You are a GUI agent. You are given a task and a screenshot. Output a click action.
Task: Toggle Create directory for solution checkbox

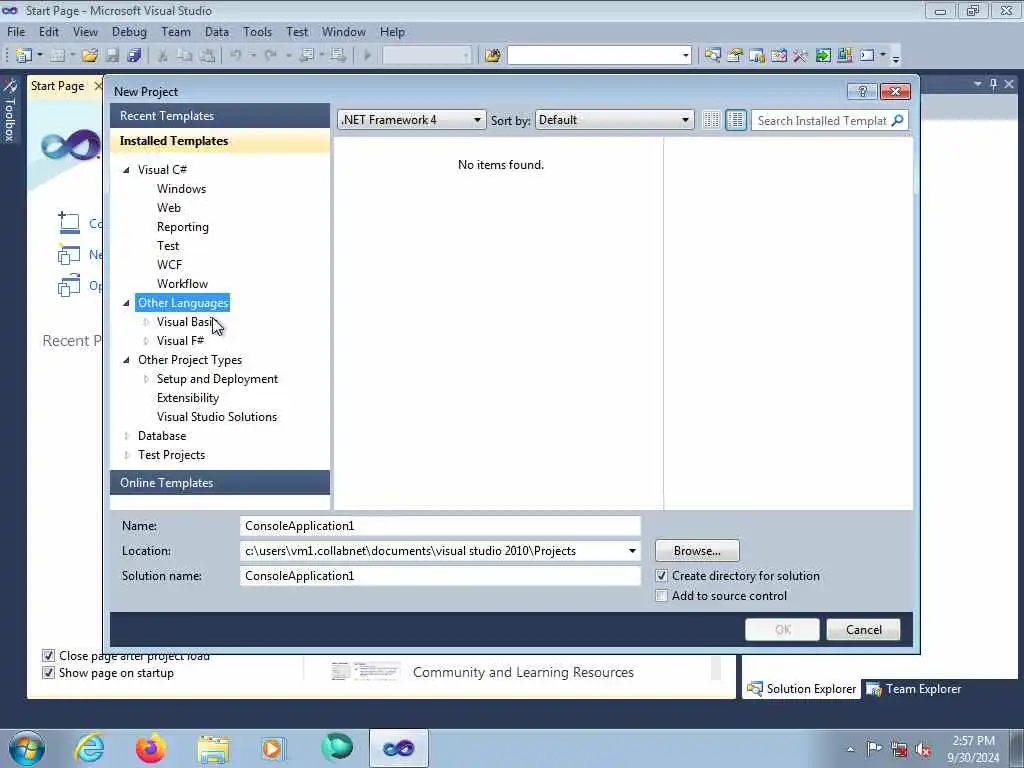click(662, 576)
